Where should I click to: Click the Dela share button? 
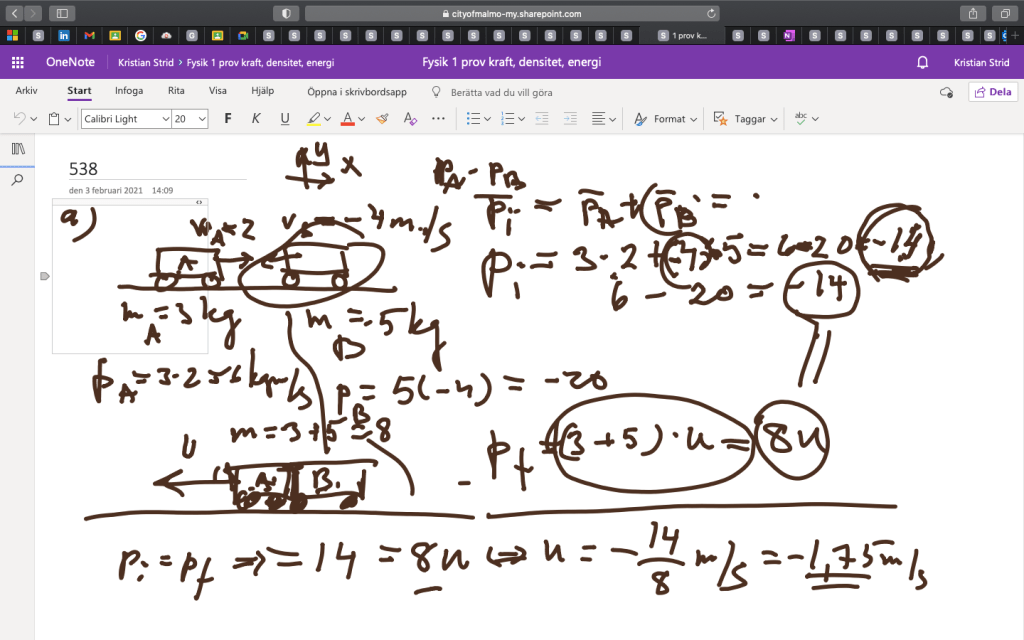coord(993,92)
